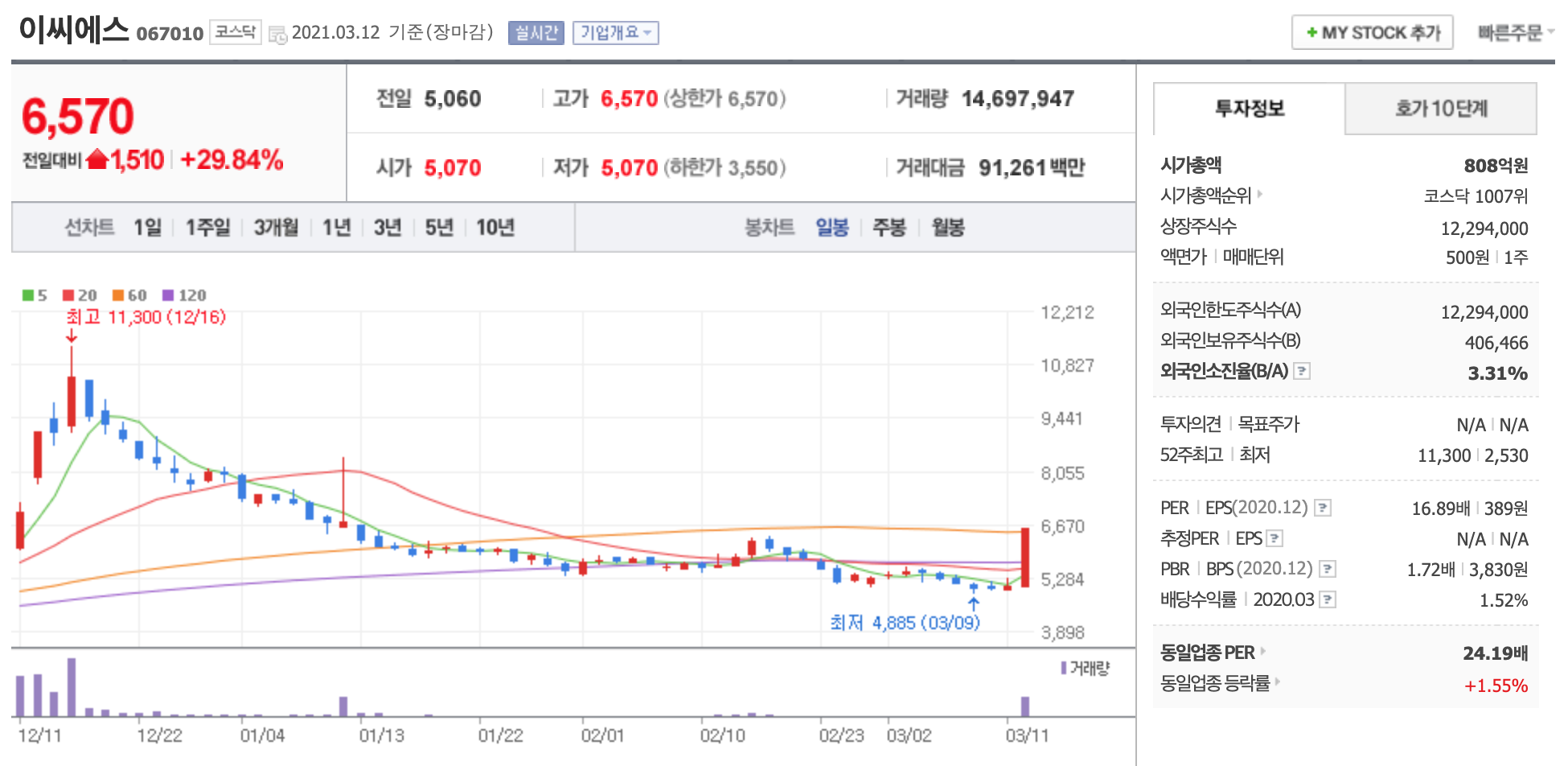
Task: Expand the 동일업종 등락률 arrow link
Action: coord(1278,682)
